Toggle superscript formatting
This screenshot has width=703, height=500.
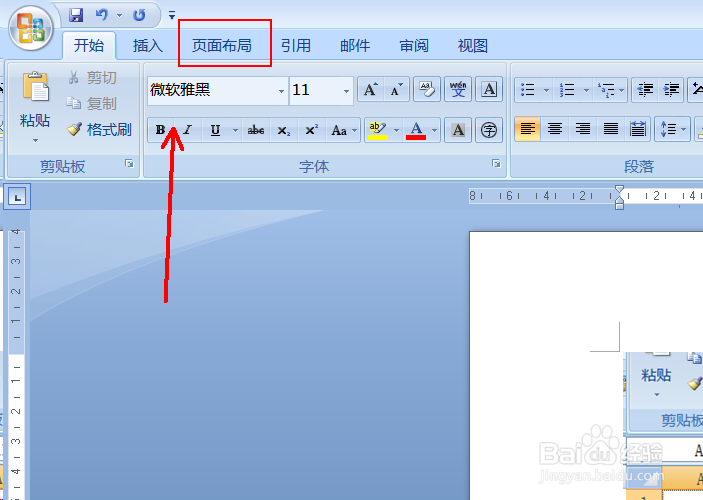(312, 130)
